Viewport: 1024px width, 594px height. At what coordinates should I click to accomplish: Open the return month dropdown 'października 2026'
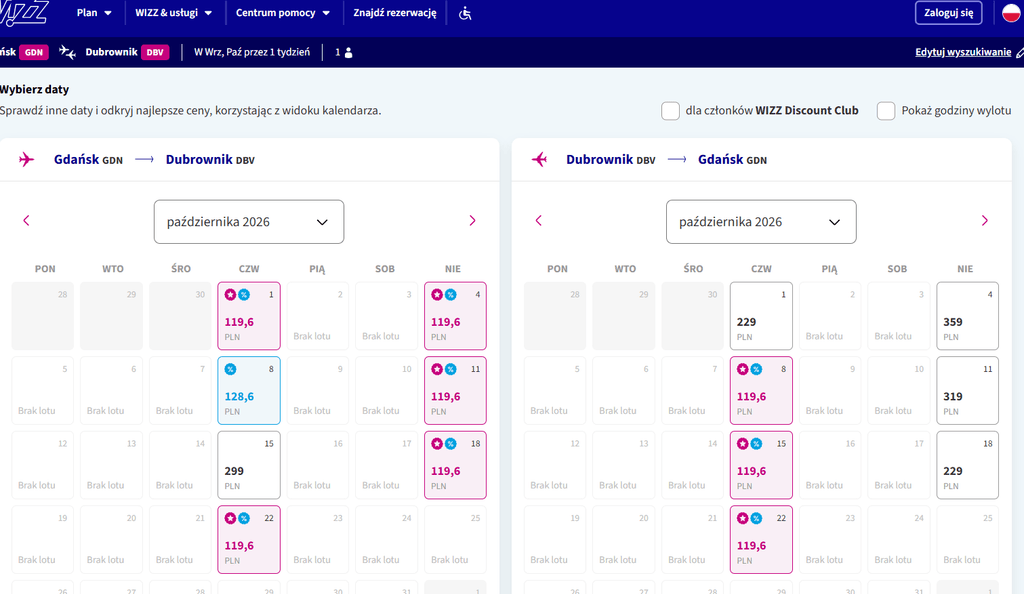point(761,222)
